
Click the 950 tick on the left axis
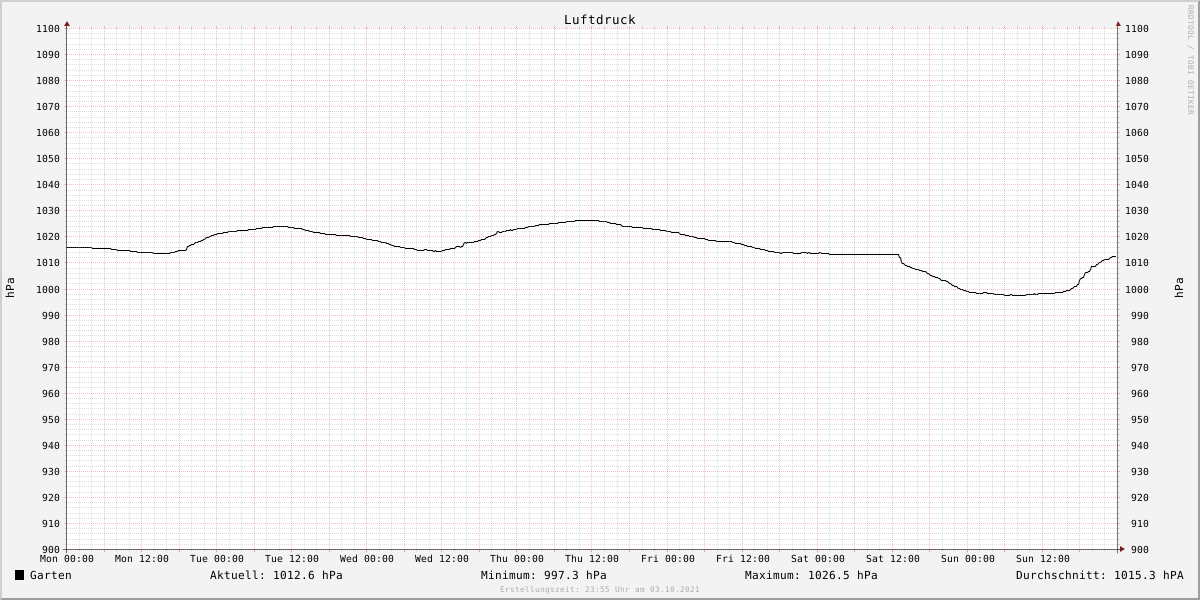pos(52,420)
